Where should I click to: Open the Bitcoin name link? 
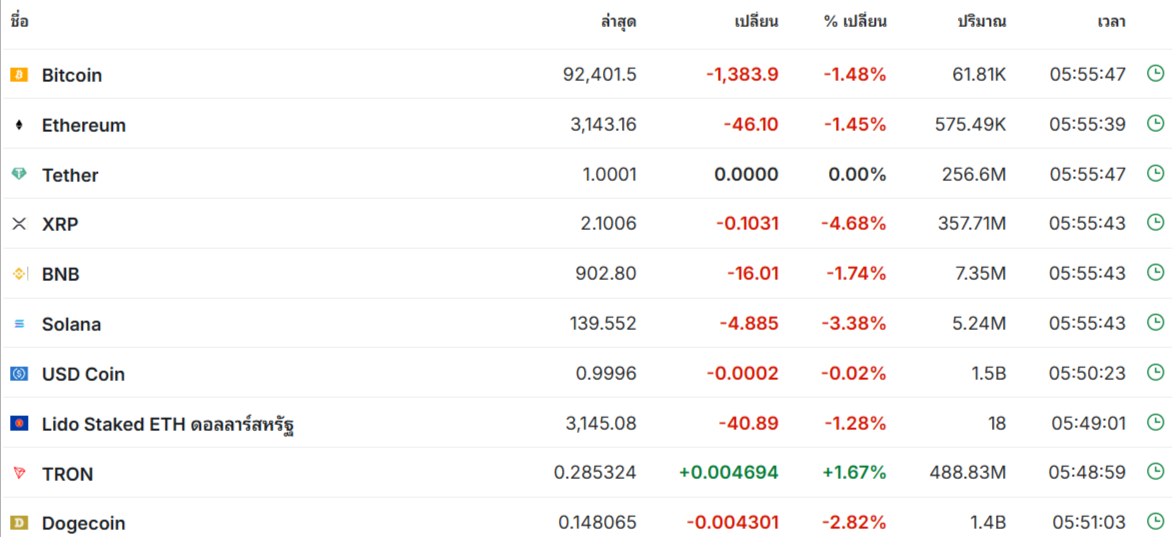72,75
